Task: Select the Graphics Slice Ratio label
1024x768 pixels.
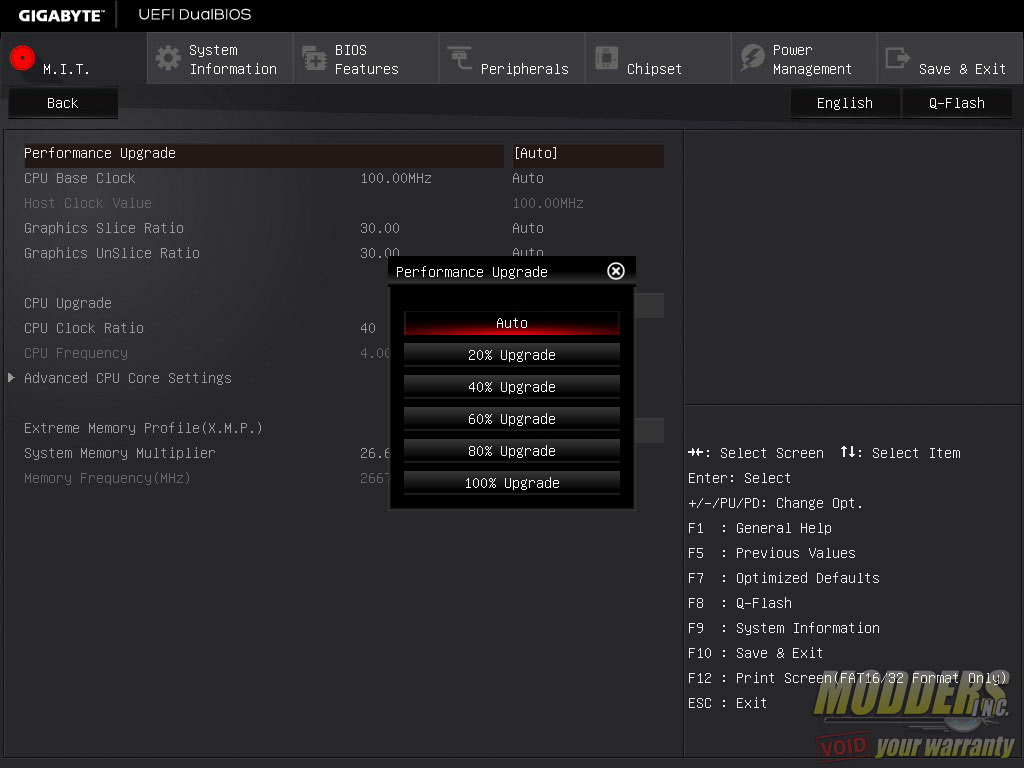Action: tap(104, 228)
